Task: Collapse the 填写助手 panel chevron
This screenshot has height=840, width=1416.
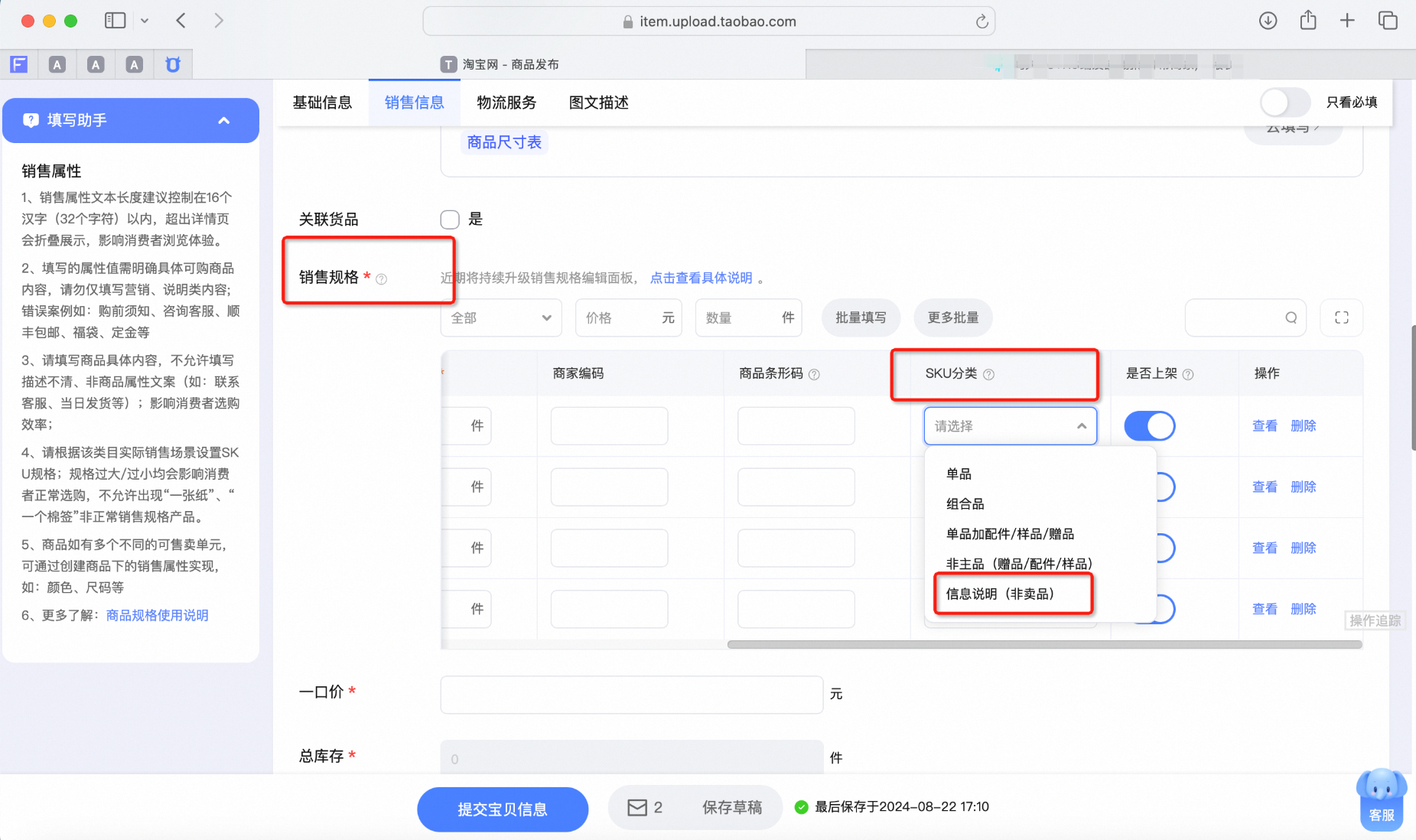Action: [224, 120]
